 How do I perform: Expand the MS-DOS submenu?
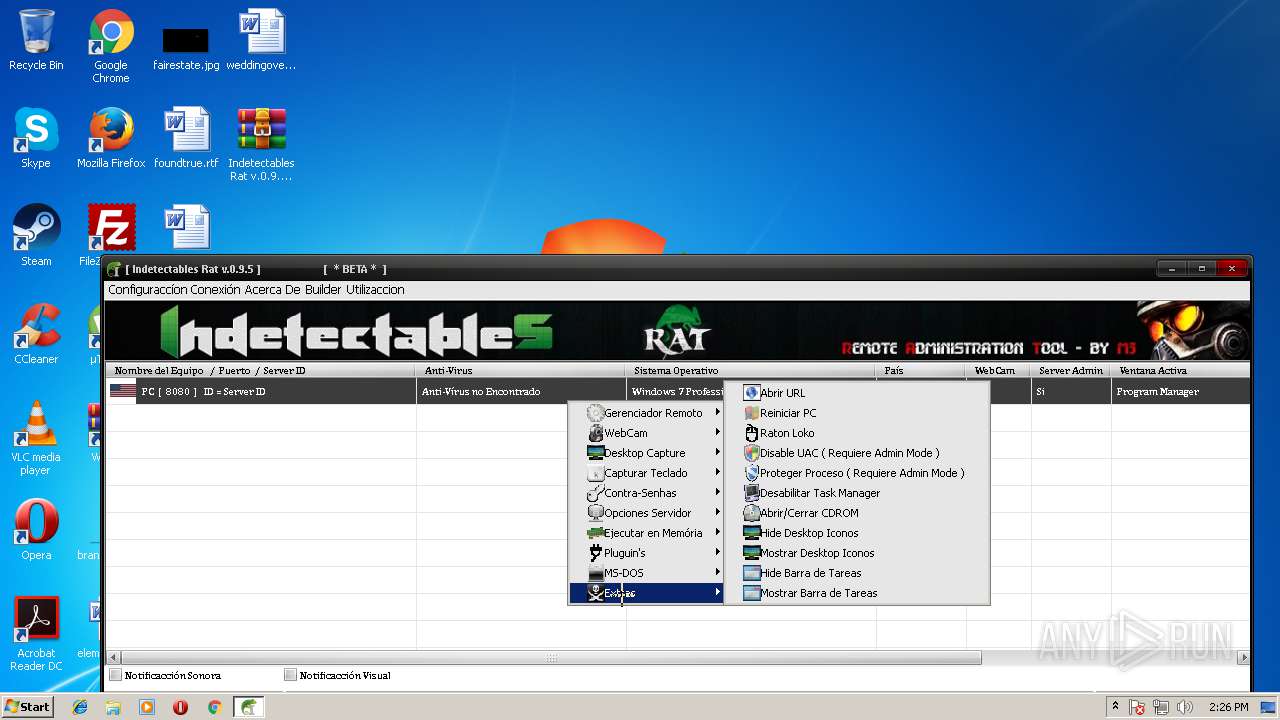pos(646,573)
